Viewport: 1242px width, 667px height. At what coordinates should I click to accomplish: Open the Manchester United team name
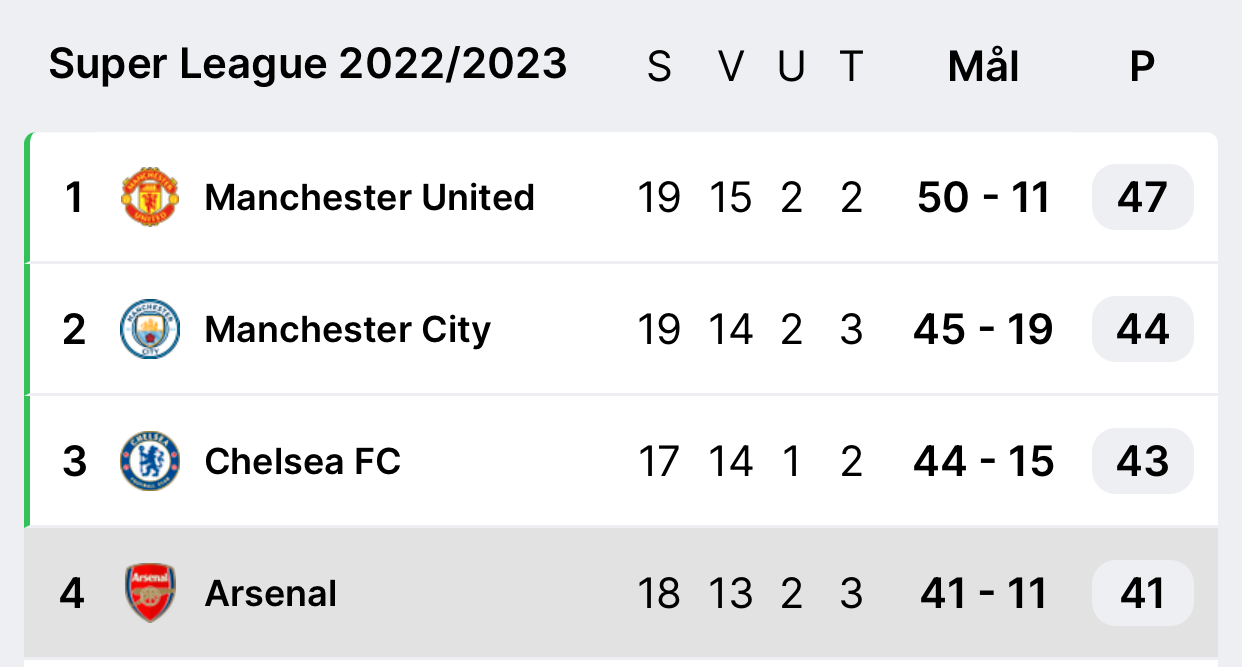coord(369,197)
